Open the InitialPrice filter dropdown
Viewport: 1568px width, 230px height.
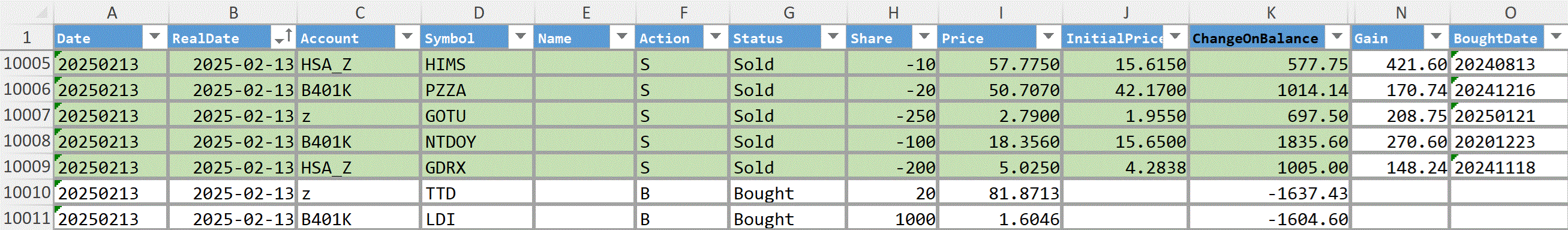(x=1175, y=37)
